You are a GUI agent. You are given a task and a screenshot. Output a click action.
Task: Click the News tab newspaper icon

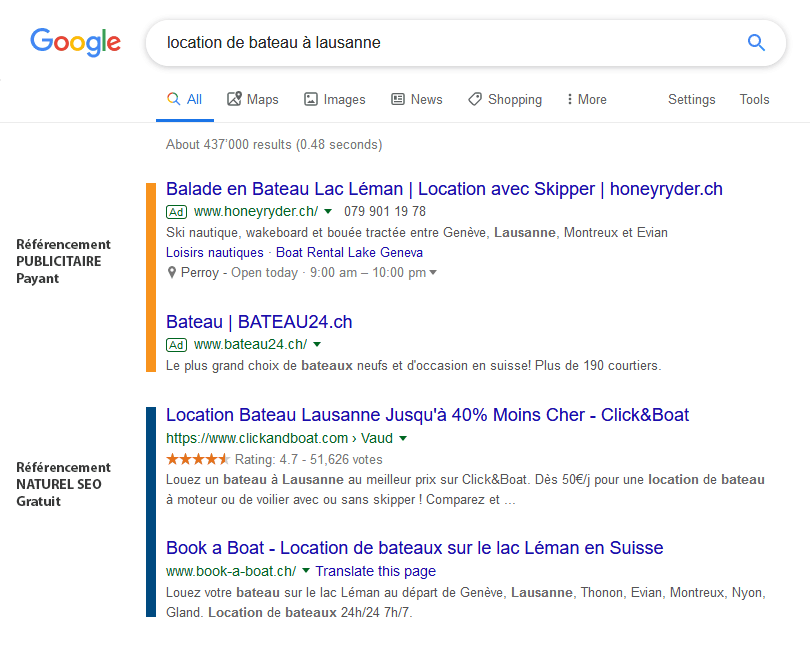click(398, 99)
